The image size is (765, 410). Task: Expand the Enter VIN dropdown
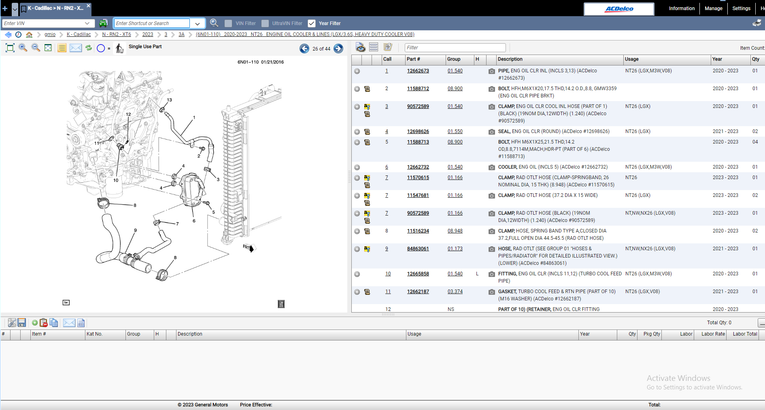pyautogui.click(x=88, y=23)
